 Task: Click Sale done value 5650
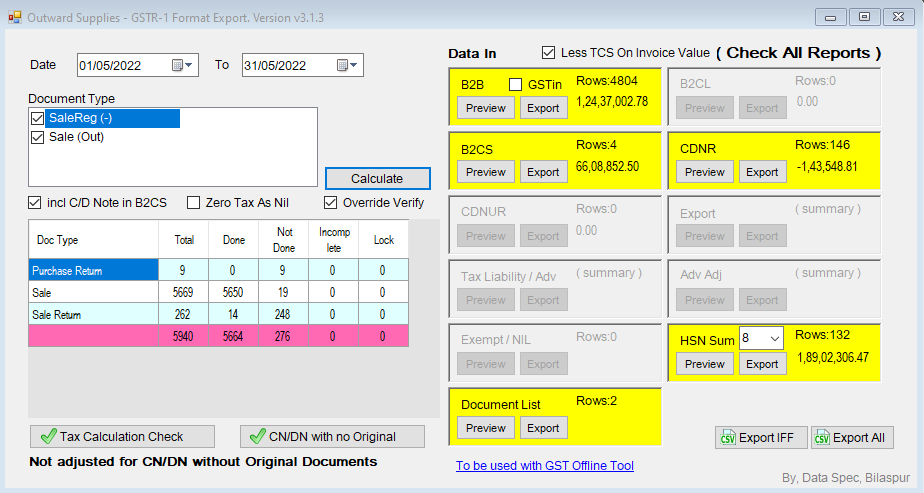coord(233,292)
